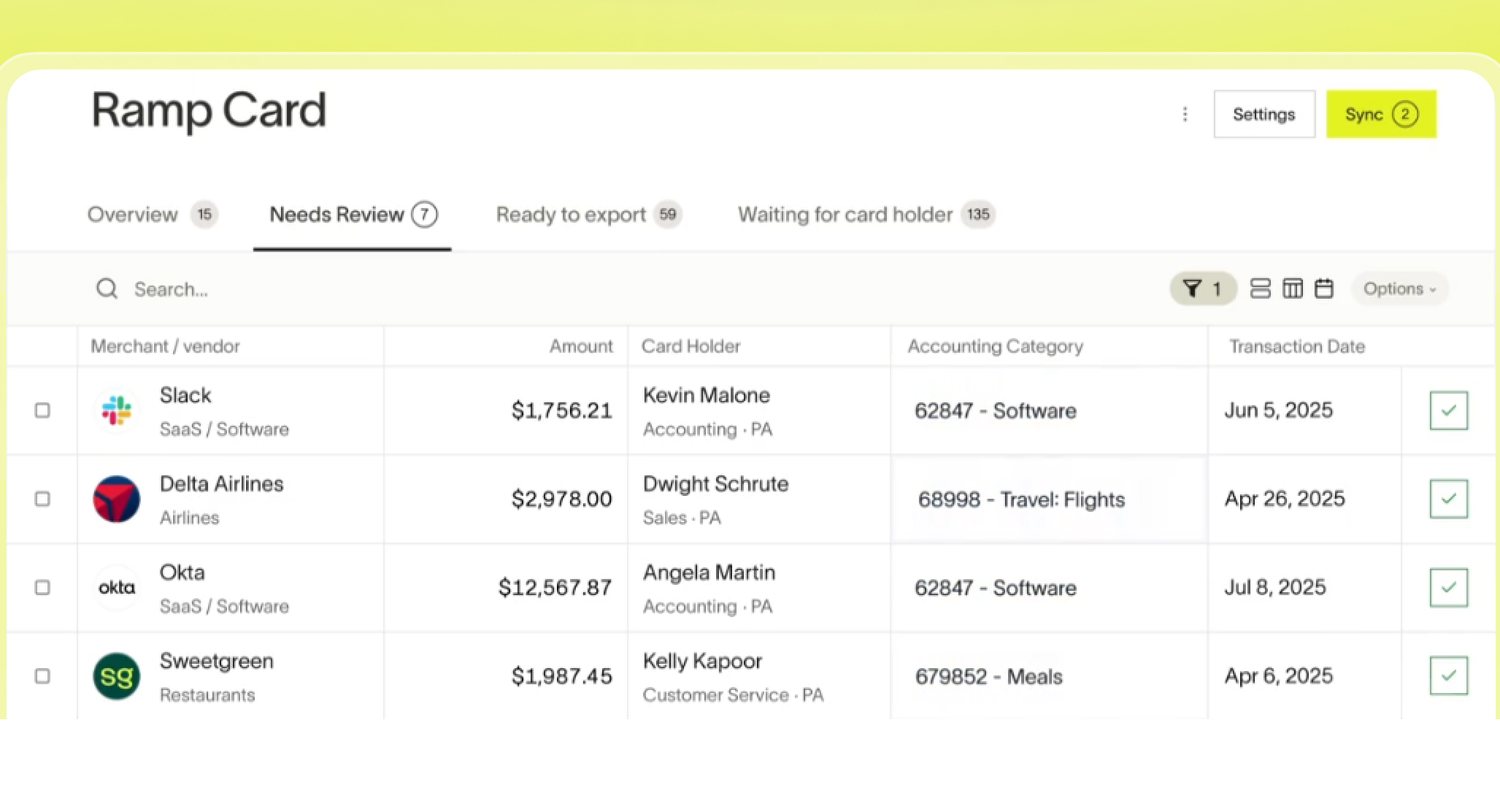Tick the checkbox for the Sweetgreen row
Viewport: 1500px width, 785px height.
click(42, 676)
